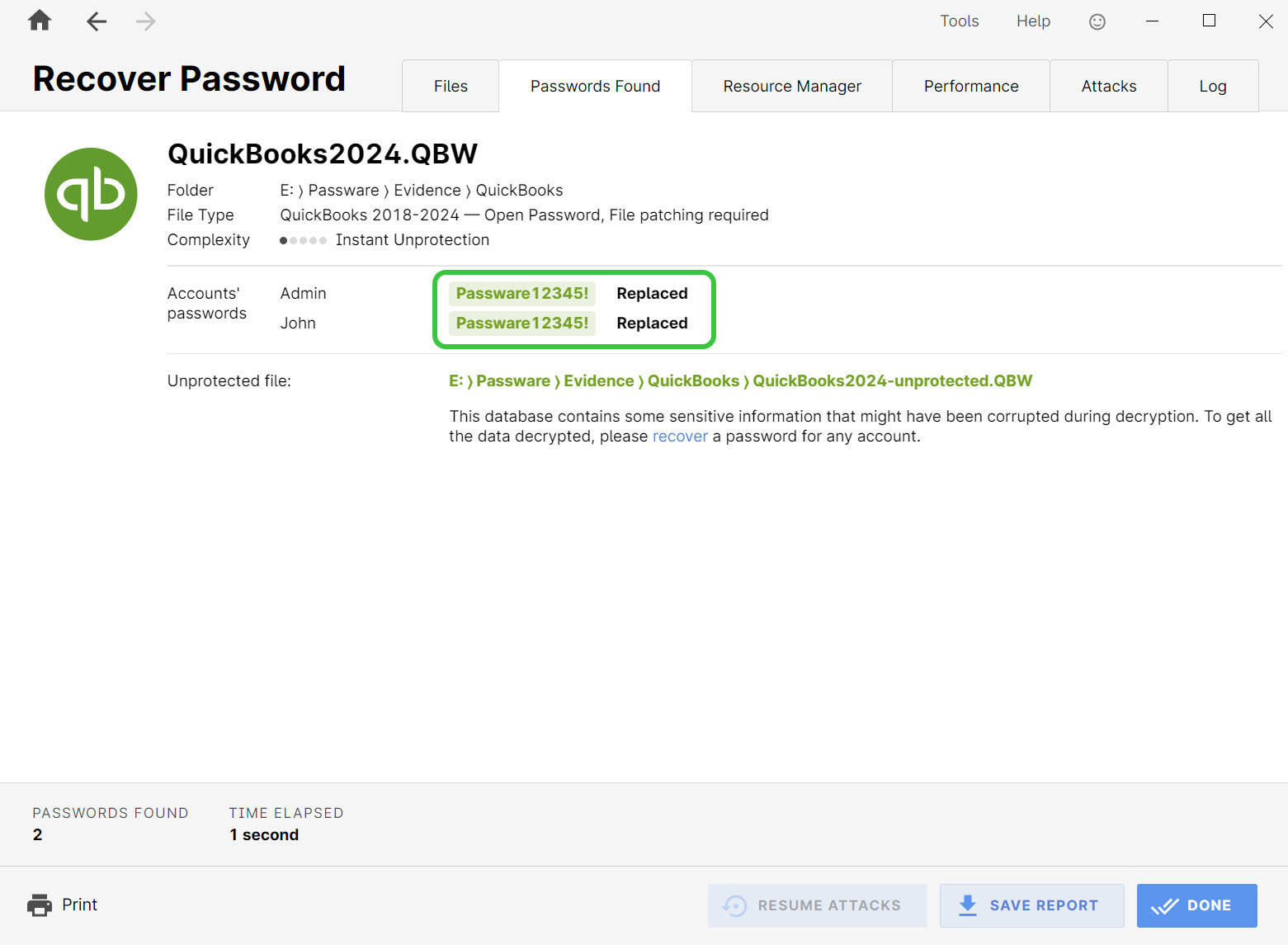Switch to the Resource Manager tab
The image size is (1288, 945).
pos(792,85)
